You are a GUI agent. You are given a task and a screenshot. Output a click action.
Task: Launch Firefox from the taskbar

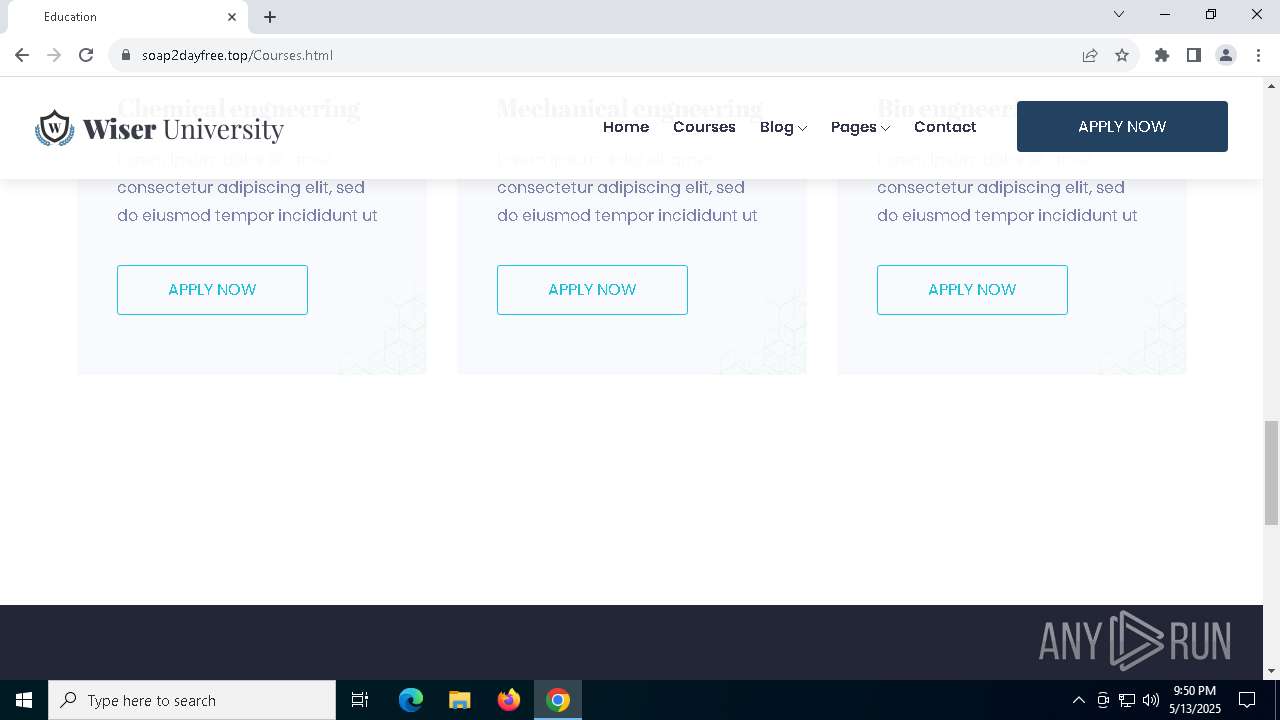point(509,700)
